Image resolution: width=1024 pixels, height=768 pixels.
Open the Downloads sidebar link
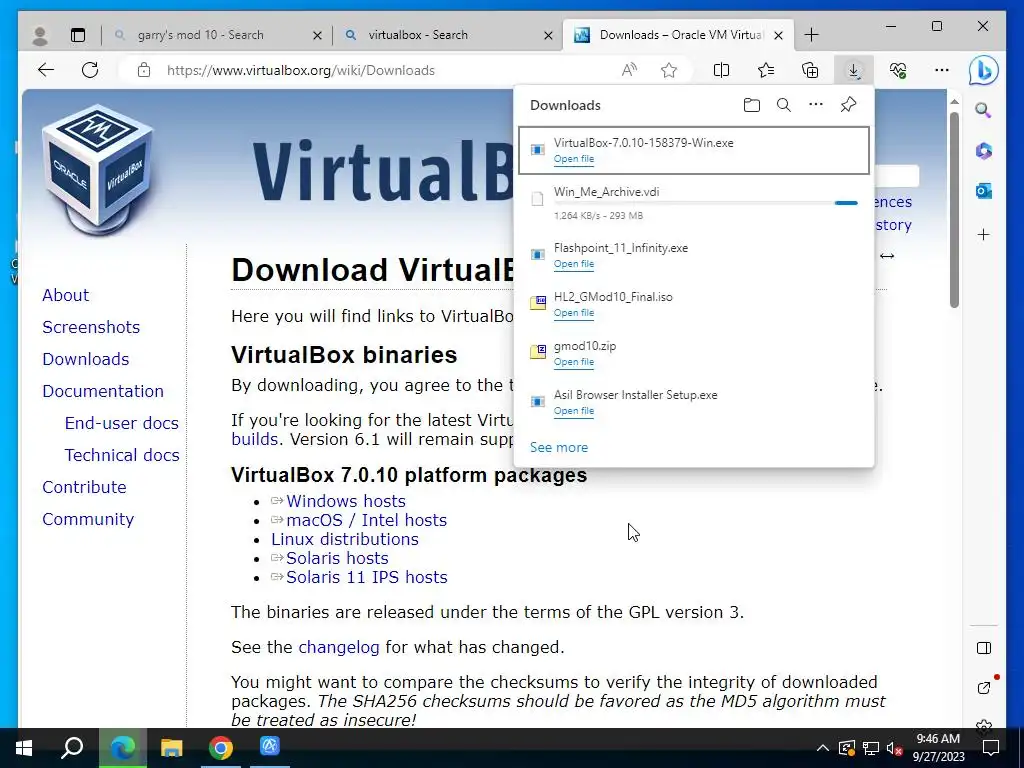click(x=86, y=359)
